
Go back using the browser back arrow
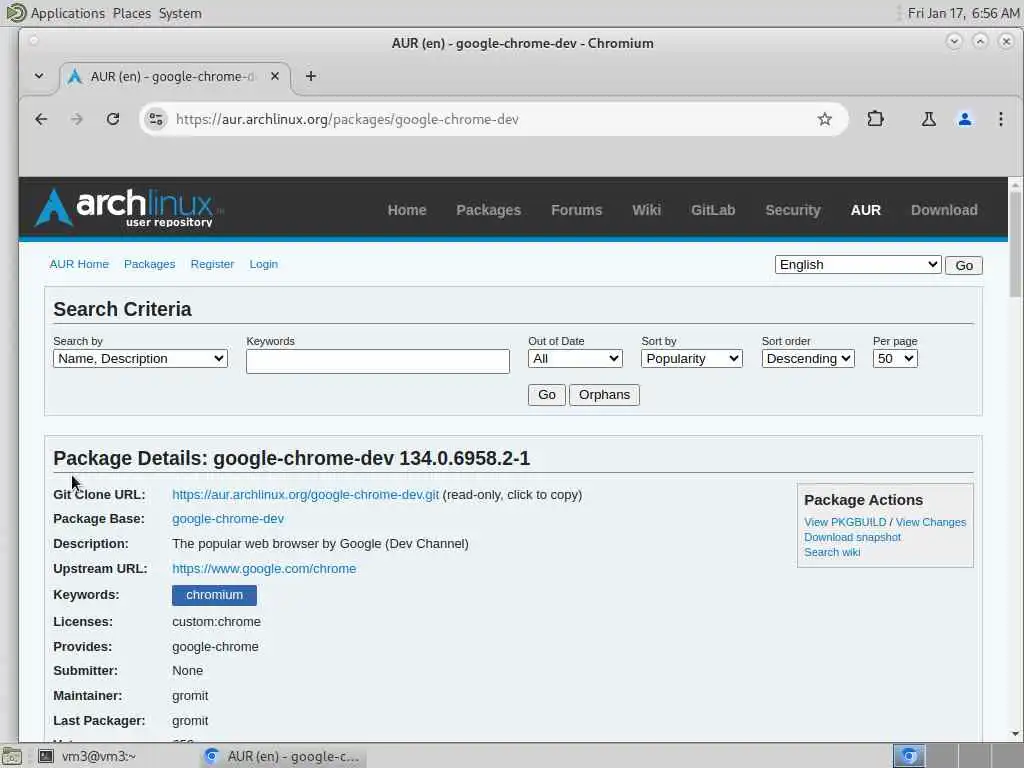(x=41, y=119)
